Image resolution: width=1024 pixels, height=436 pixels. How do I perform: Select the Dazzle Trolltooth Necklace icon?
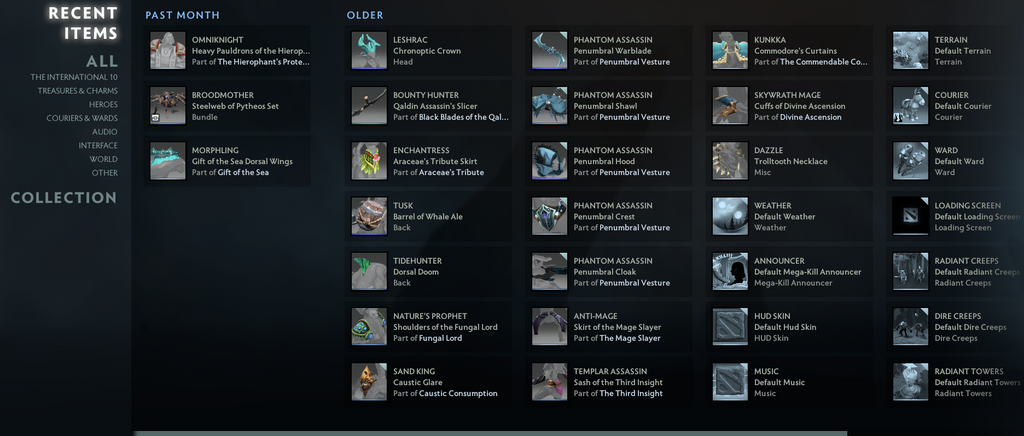(730, 161)
